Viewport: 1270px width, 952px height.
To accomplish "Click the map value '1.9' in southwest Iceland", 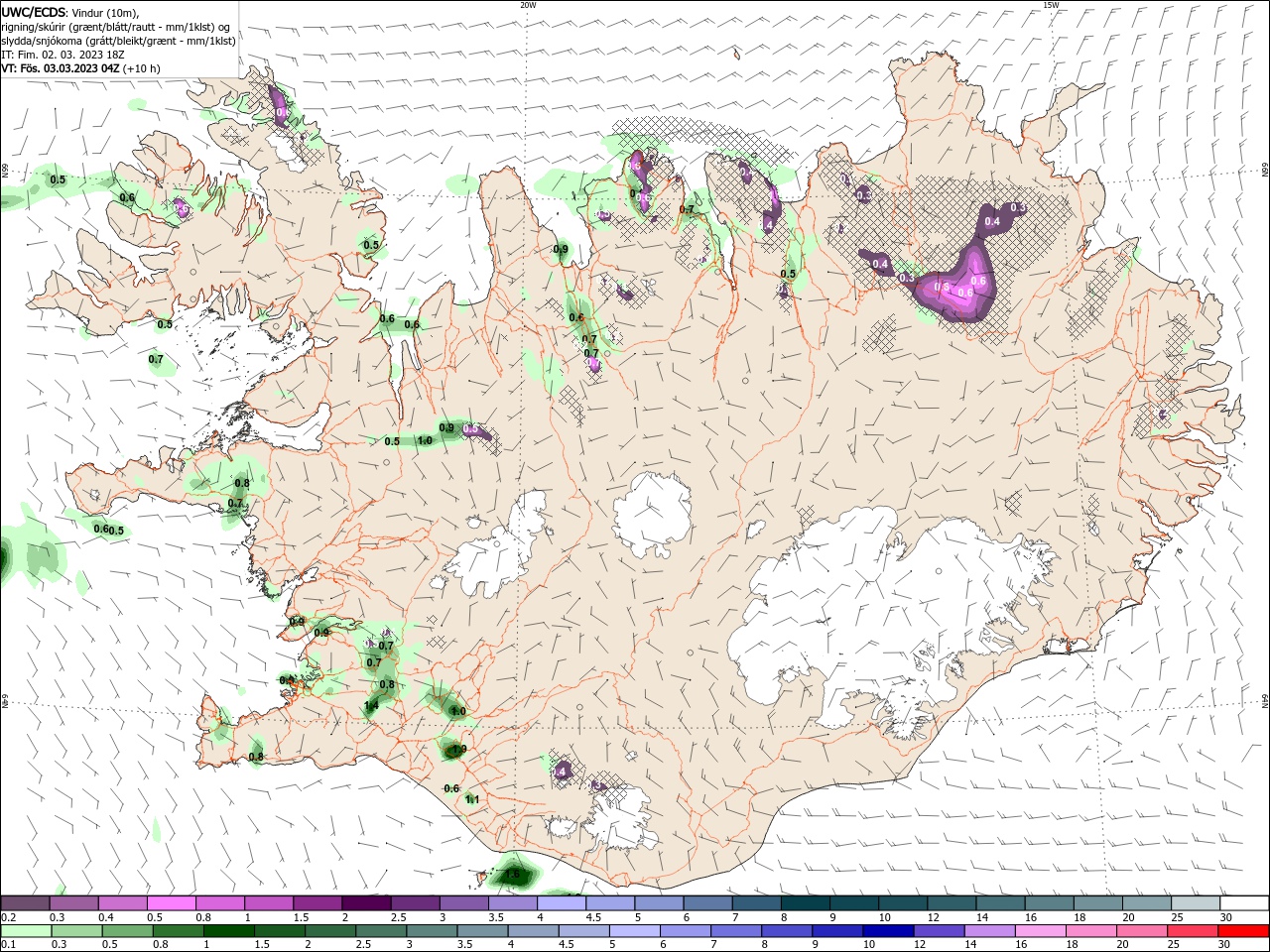I will pyautogui.click(x=458, y=751).
